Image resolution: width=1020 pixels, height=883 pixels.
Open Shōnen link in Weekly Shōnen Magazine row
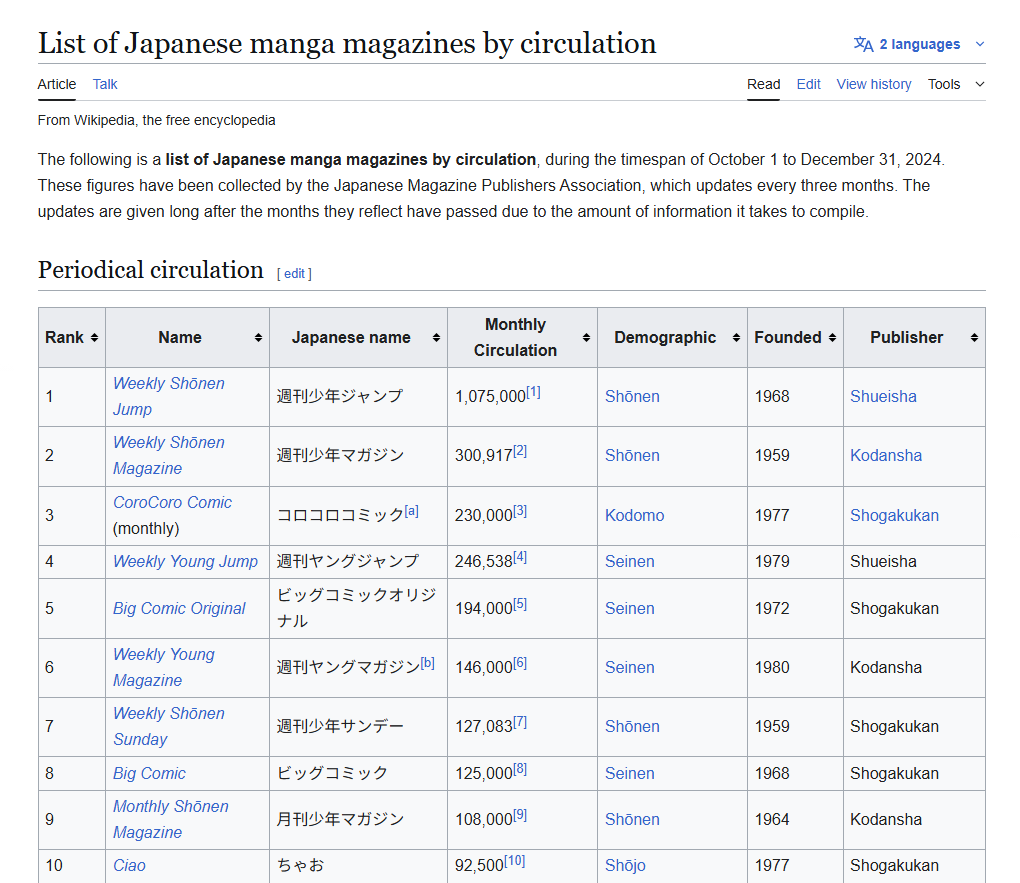pyautogui.click(x=632, y=455)
